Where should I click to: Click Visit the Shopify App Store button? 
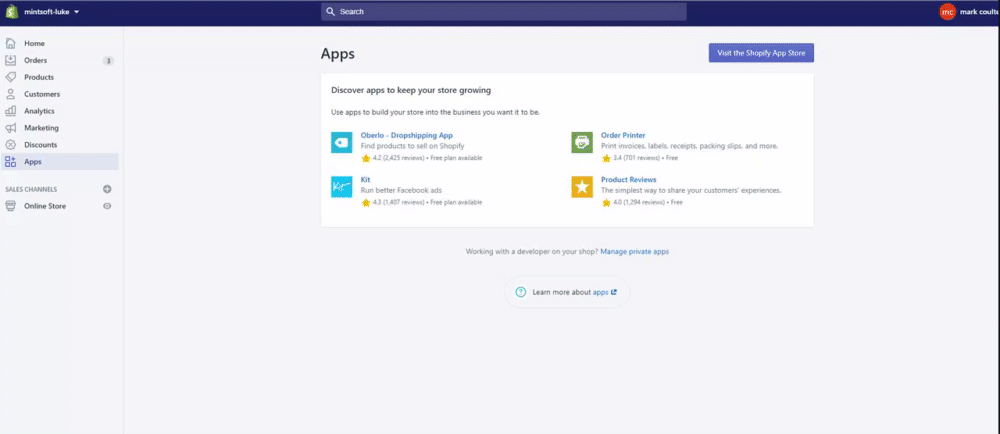[761, 53]
